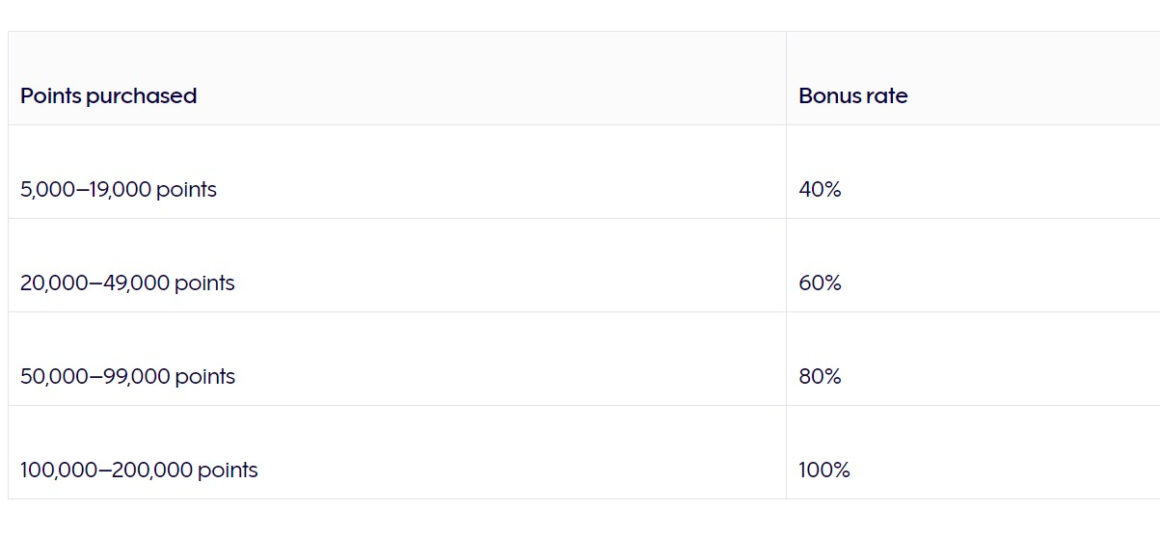Click the word 'points' after 50,000–99,000
This screenshot has height=538, width=1160.
pyautogui.click(x=205, y=377)
